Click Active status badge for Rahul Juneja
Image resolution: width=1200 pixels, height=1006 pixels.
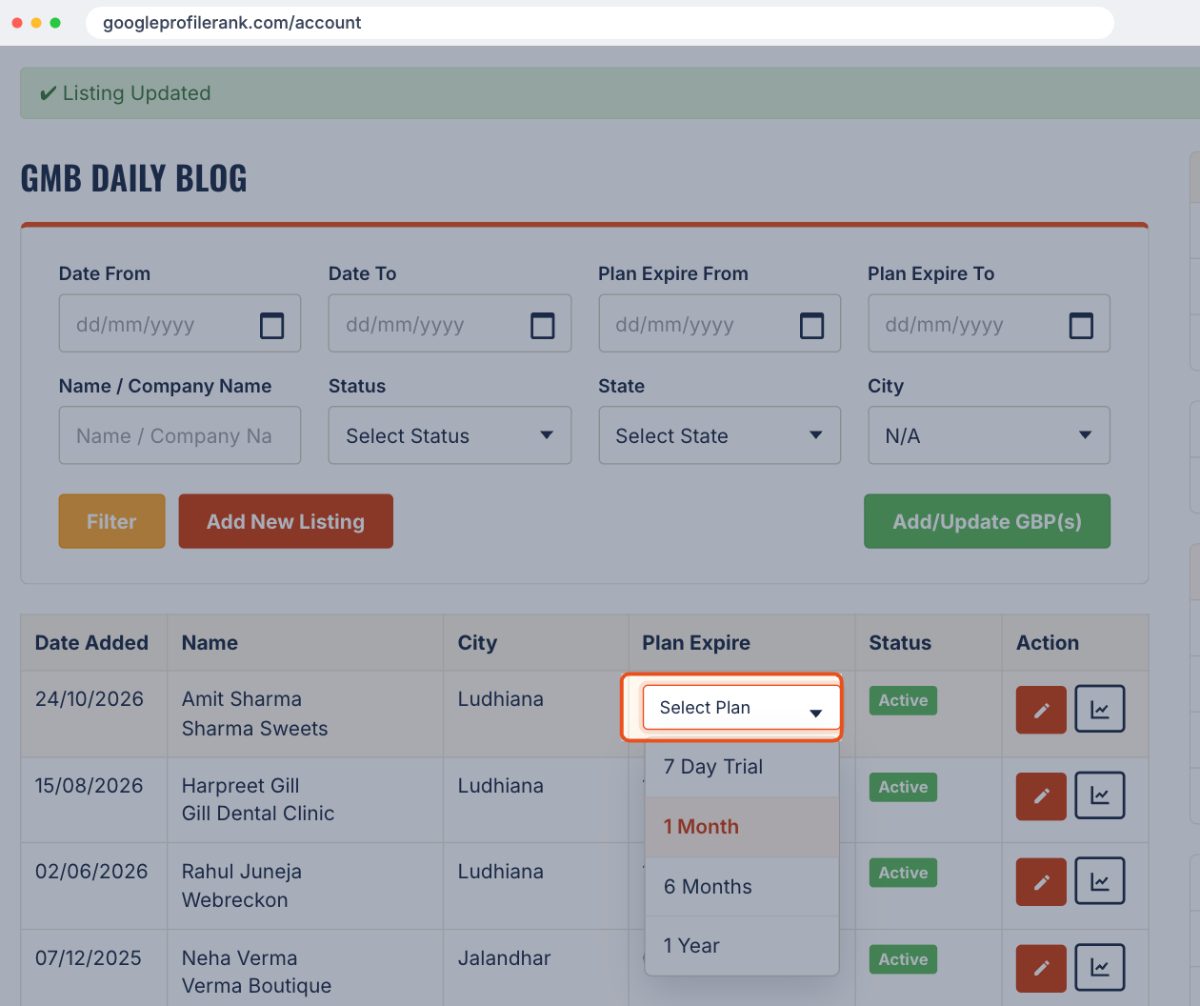(x=903, y=873)
